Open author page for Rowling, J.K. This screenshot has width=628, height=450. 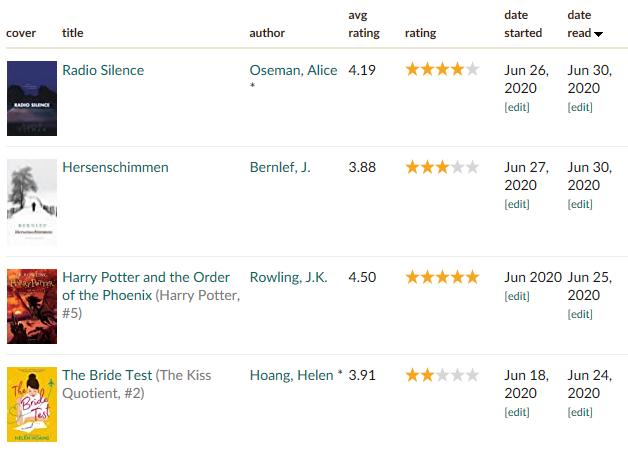288,277
